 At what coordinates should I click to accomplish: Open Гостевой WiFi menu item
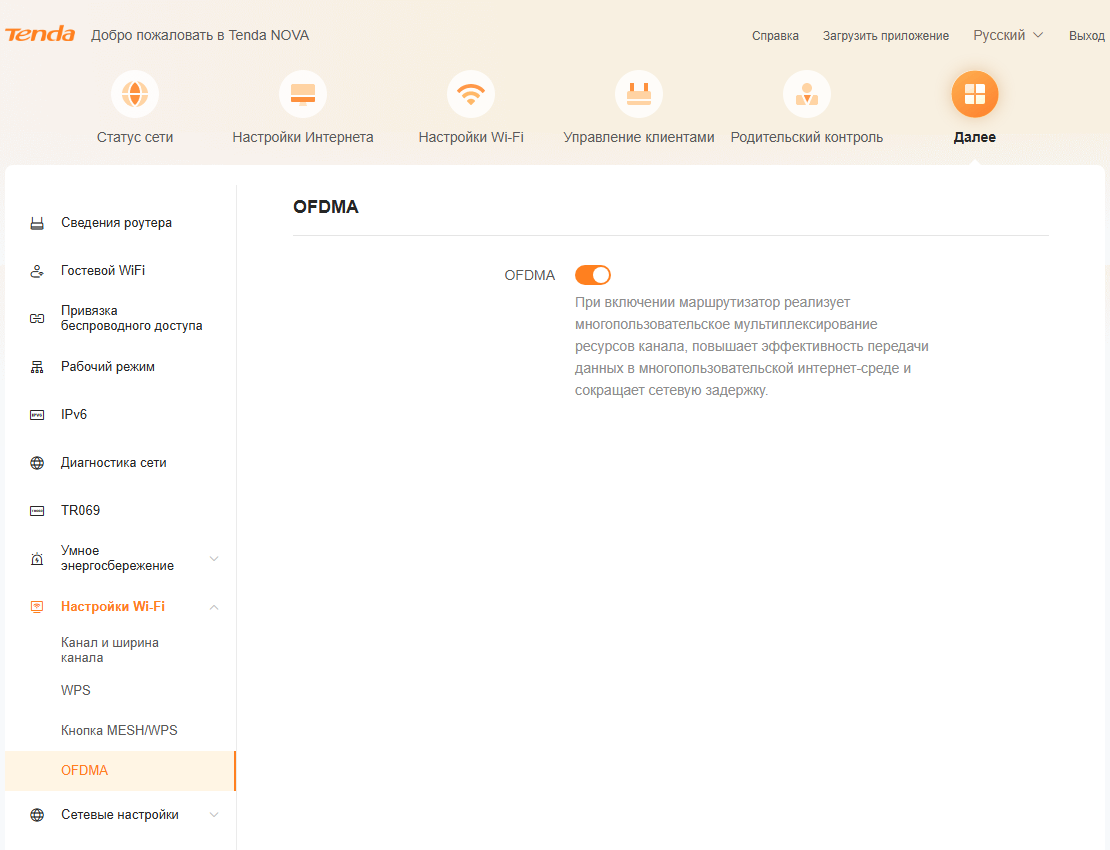tap(103, 270)
